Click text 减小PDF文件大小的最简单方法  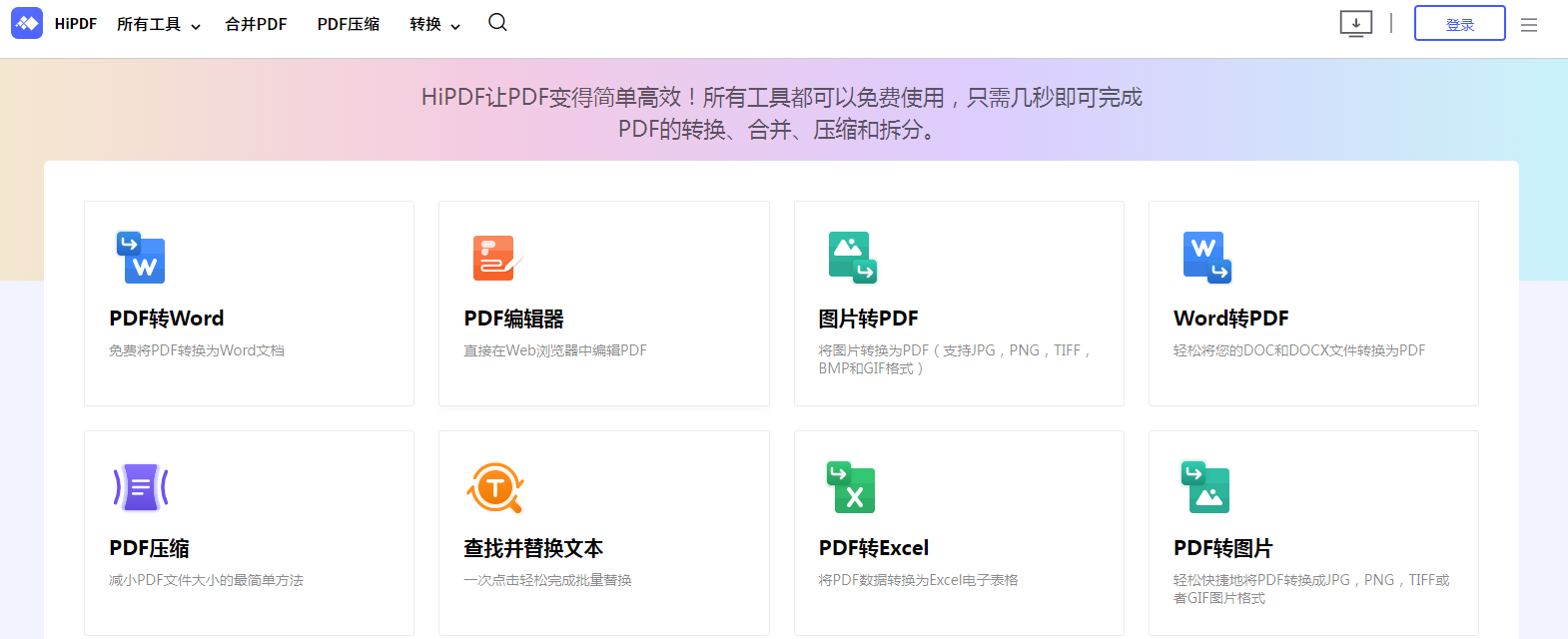coord(206,580)
